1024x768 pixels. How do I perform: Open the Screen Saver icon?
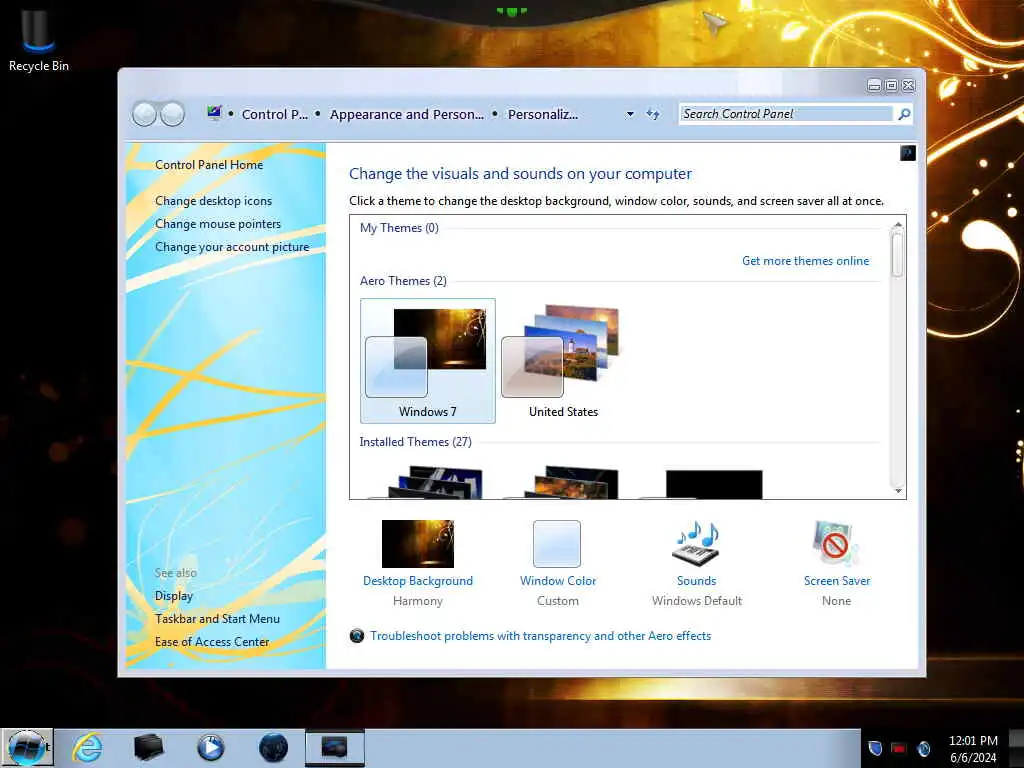[x=836, y=543]
